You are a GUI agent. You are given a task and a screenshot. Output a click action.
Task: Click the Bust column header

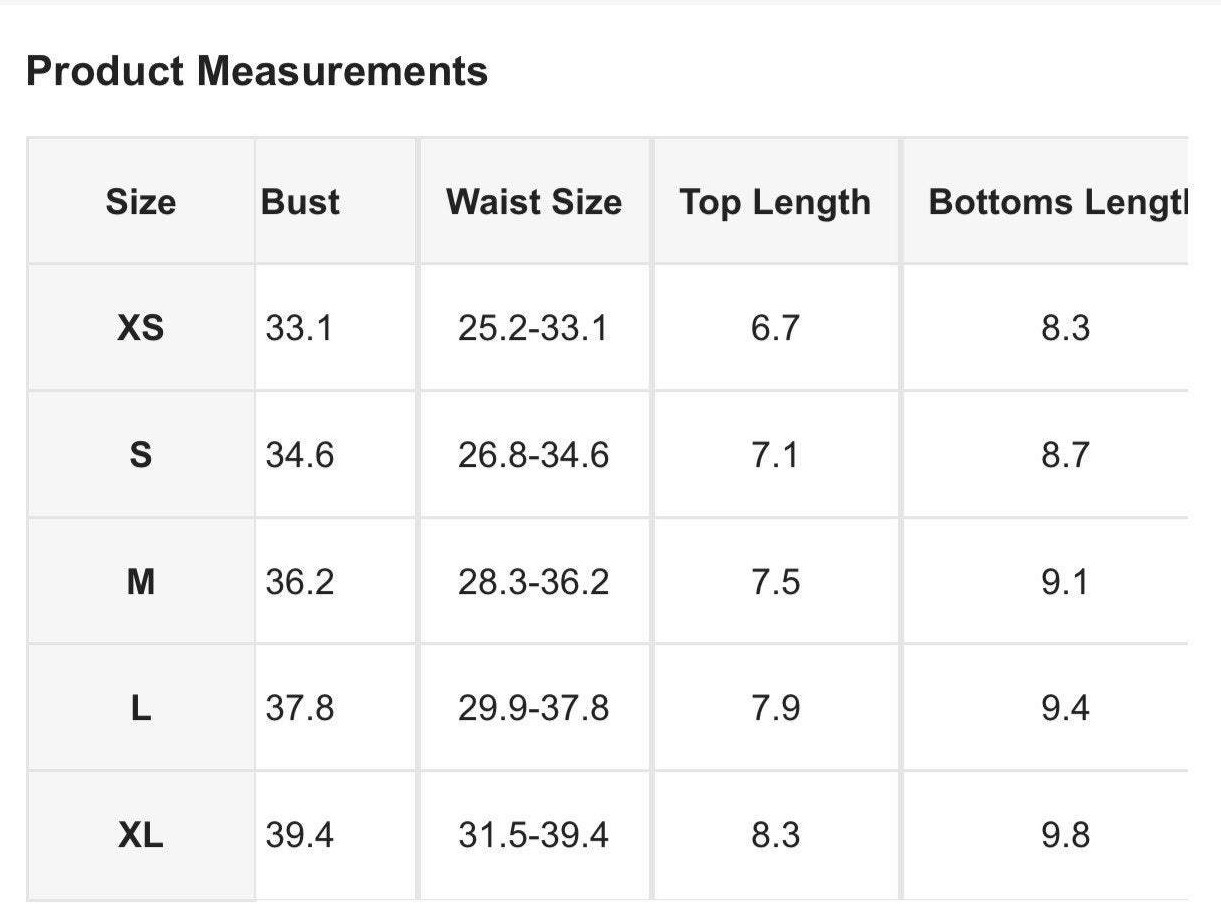tap(300, 202)
